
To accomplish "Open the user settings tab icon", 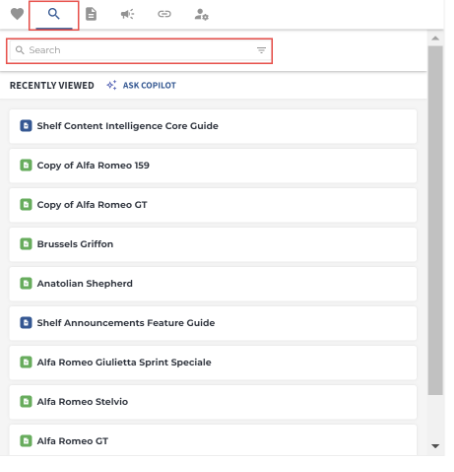I will 201,14.
